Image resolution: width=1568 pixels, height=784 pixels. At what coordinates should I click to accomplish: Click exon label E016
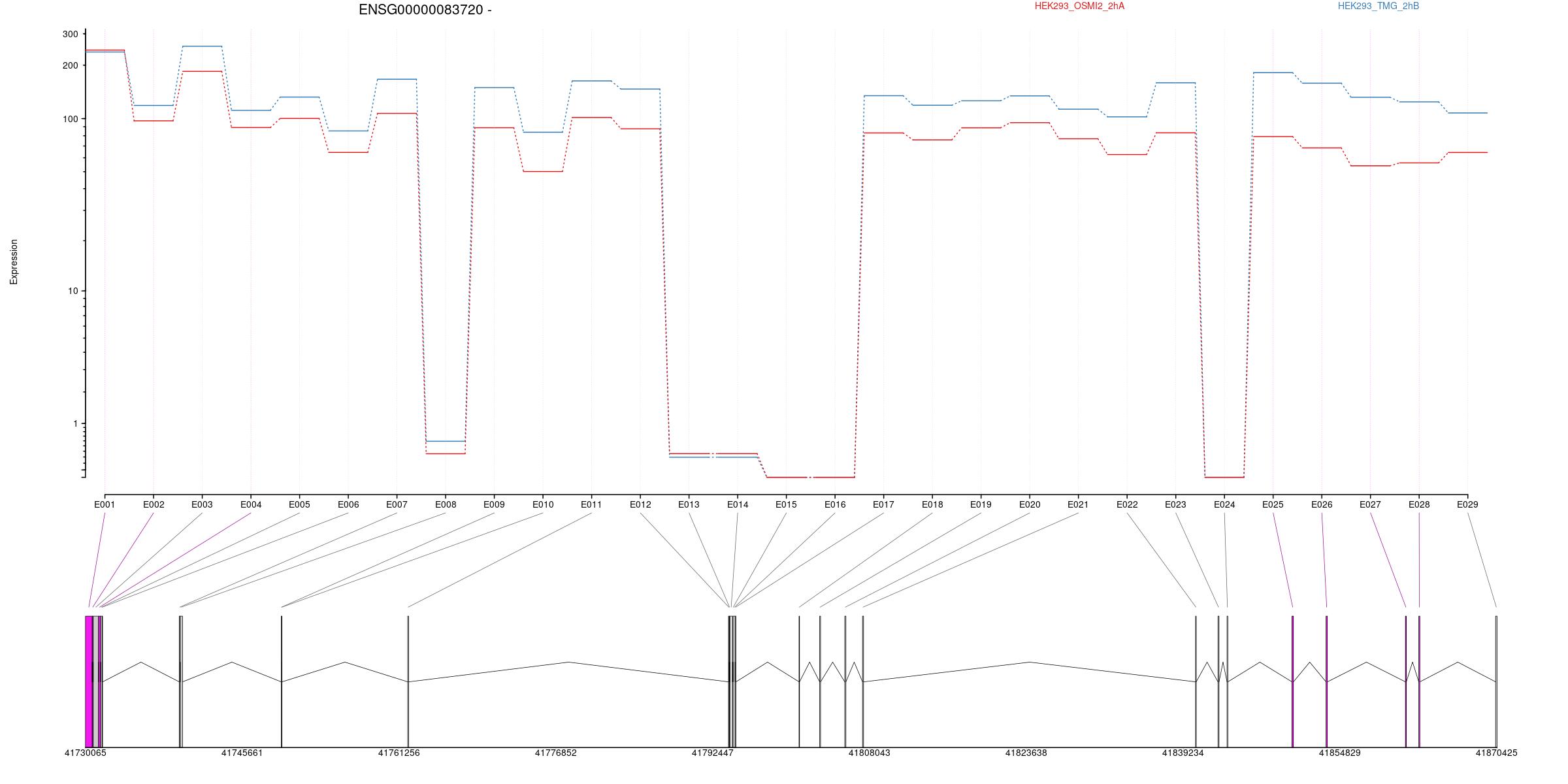[x=835, y=504]
